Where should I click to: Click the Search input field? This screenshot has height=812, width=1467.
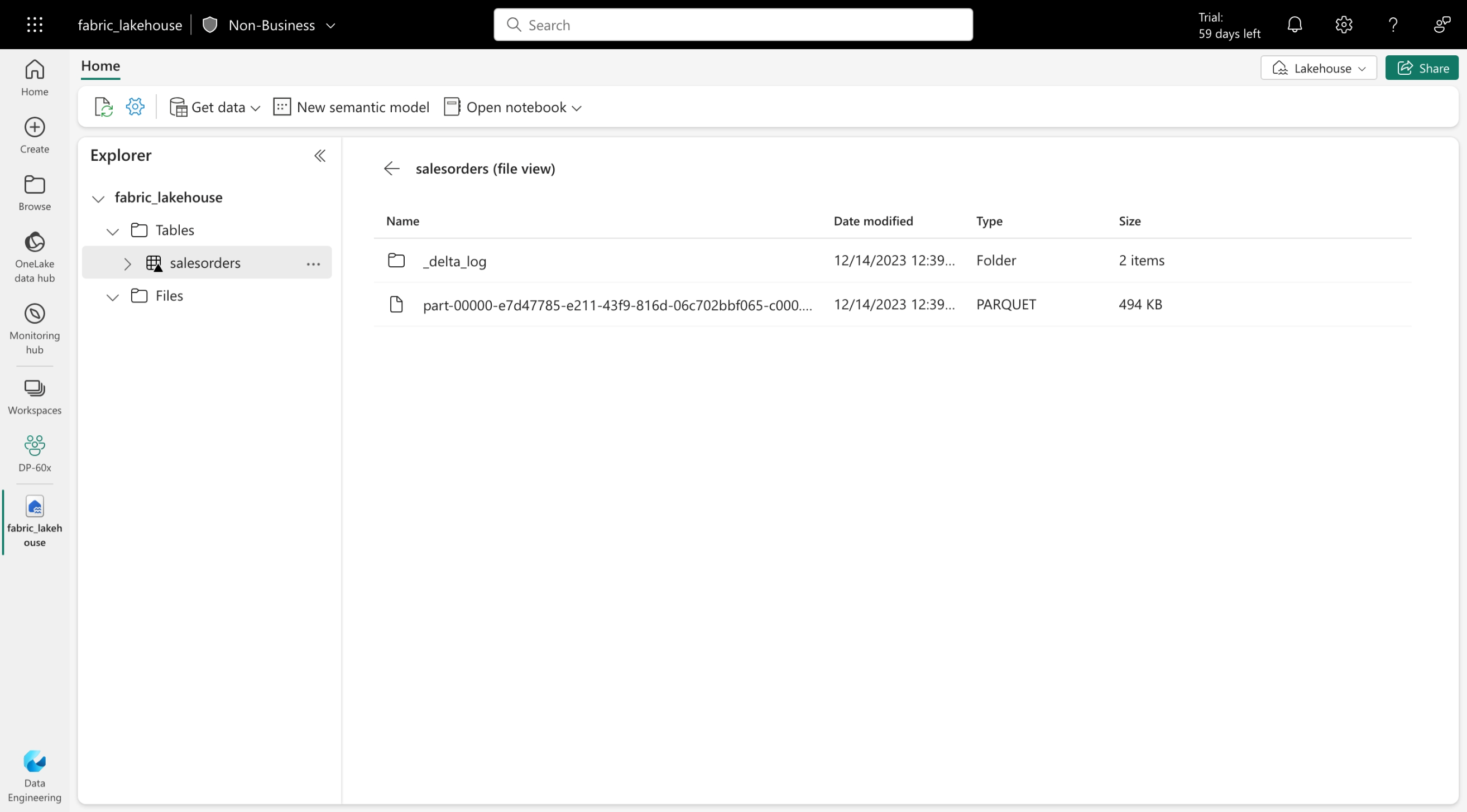(734, 25)
